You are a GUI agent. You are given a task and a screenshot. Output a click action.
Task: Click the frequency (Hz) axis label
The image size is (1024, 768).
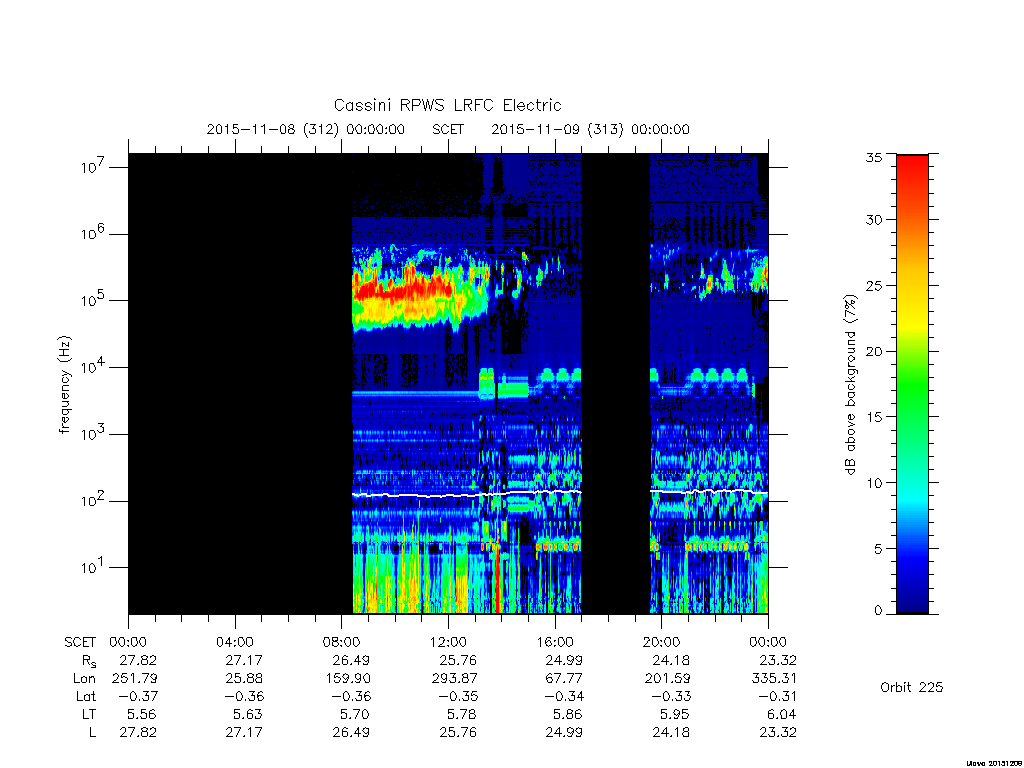(64, 385)
